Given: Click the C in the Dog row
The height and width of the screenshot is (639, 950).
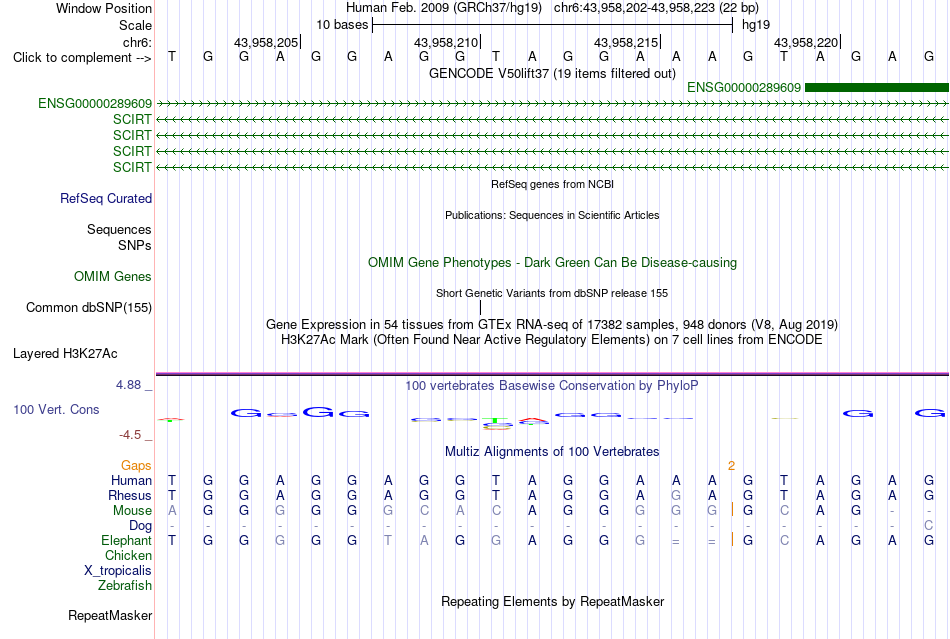Looking at the screenshot, I should 928,526.
